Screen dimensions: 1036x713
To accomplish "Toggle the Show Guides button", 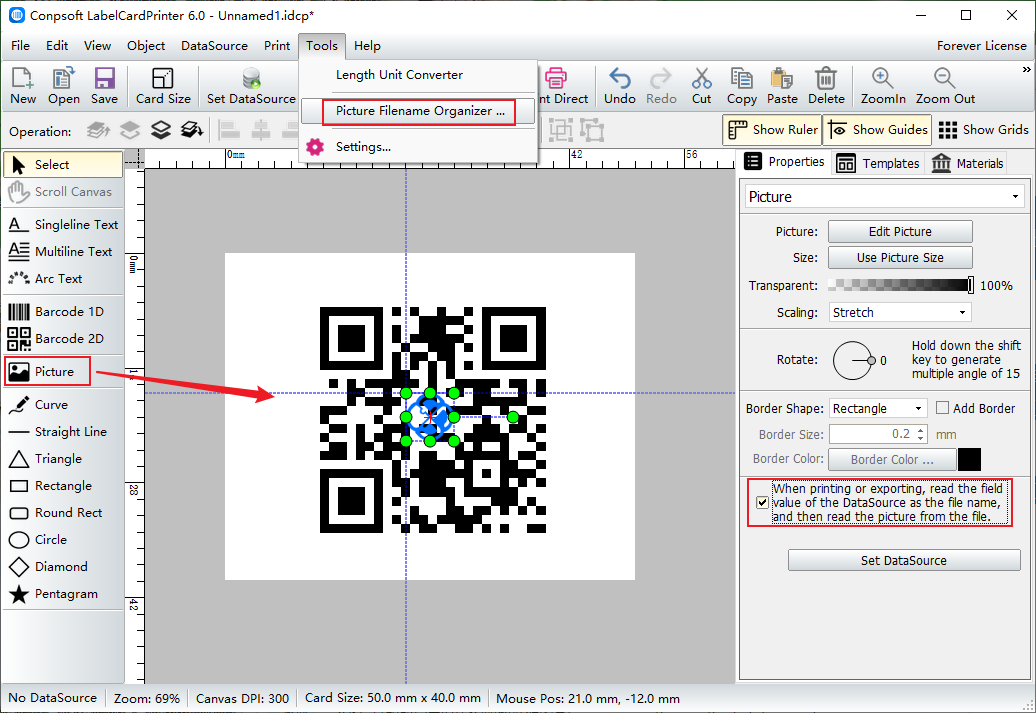I will pos(878,130).
